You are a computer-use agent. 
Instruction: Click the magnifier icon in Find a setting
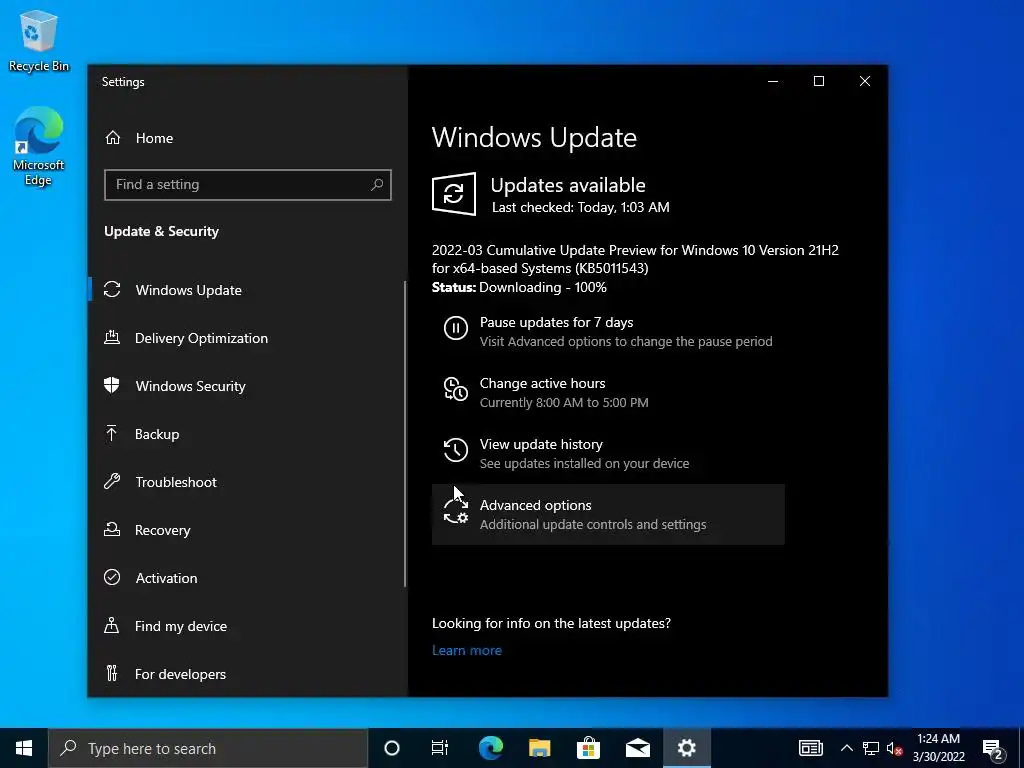click(377, 185)
